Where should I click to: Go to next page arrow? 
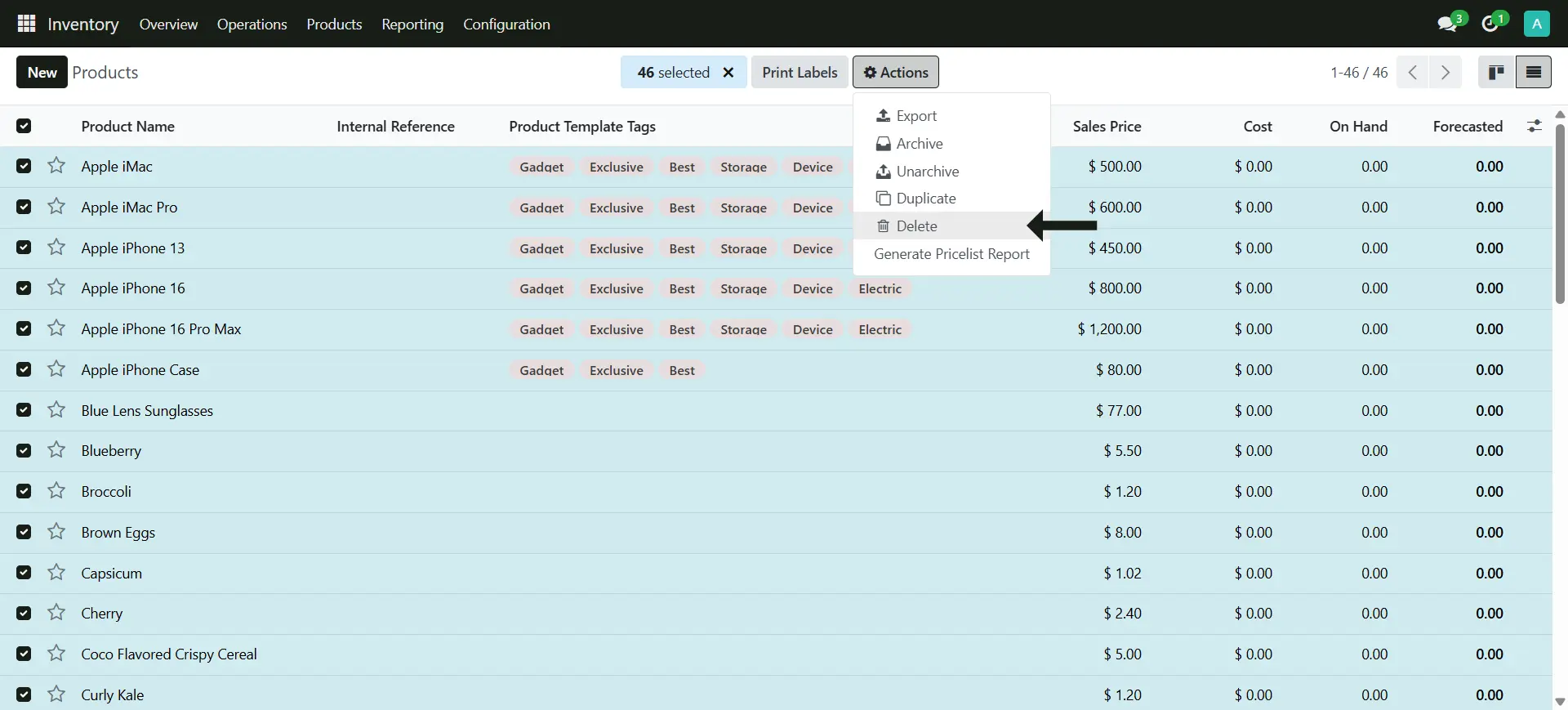tap(1445, 73)
